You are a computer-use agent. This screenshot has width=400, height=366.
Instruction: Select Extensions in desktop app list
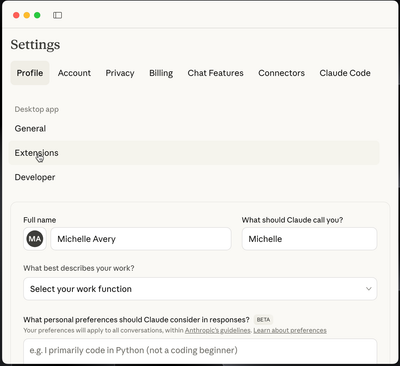tap(194, 153)
